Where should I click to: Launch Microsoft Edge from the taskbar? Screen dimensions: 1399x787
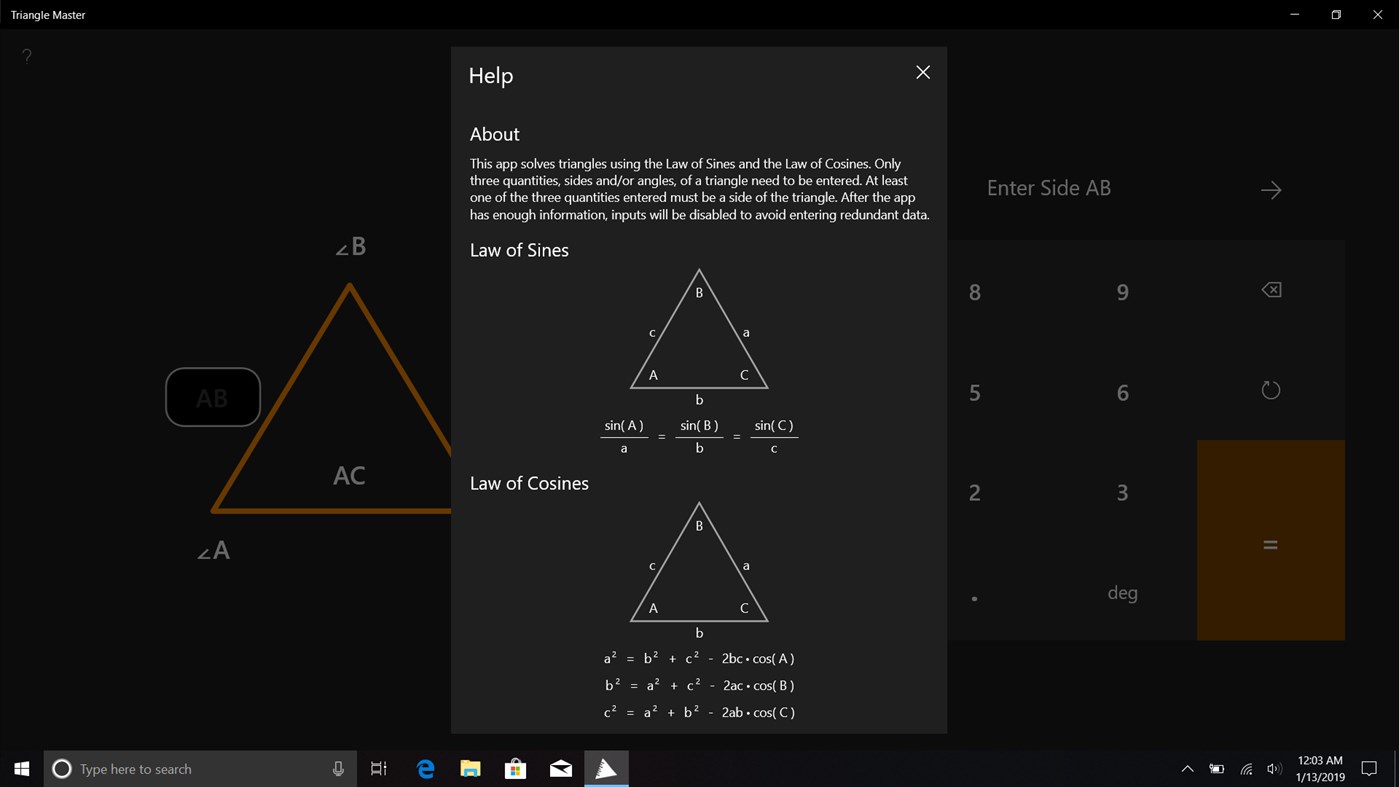click(425, 768)
